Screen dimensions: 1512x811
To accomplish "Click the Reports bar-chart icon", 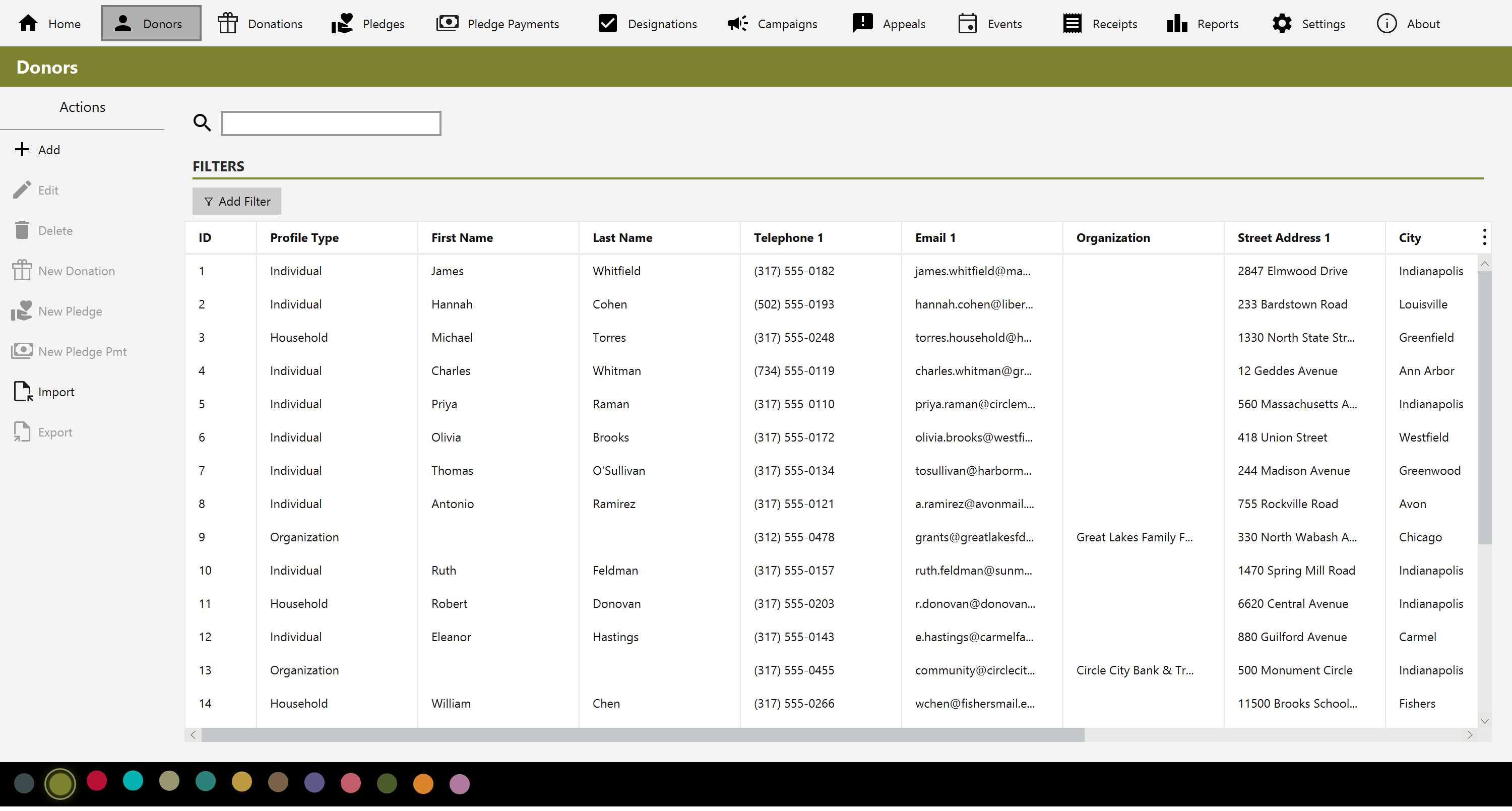I will coord(1177,24).
